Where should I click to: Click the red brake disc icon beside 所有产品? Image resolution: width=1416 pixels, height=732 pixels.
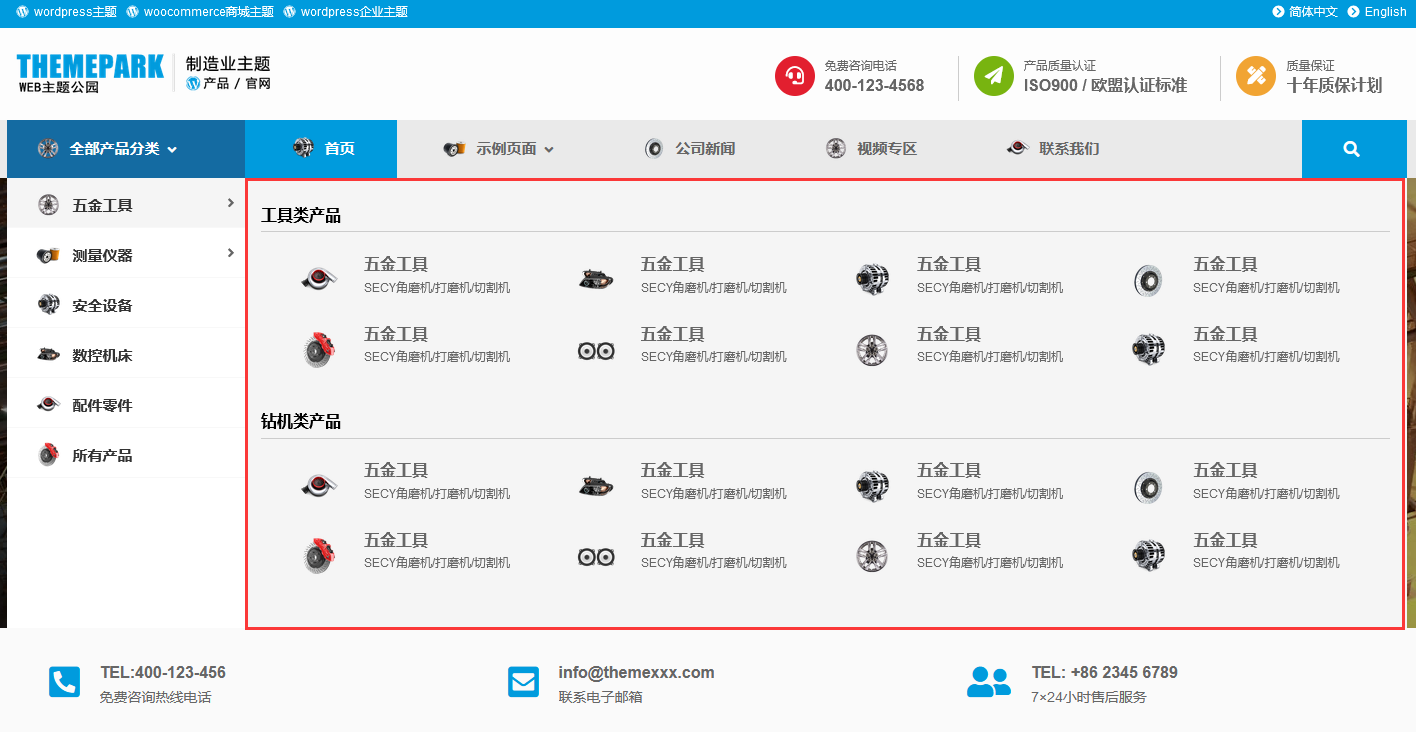(x=48, y=454)
